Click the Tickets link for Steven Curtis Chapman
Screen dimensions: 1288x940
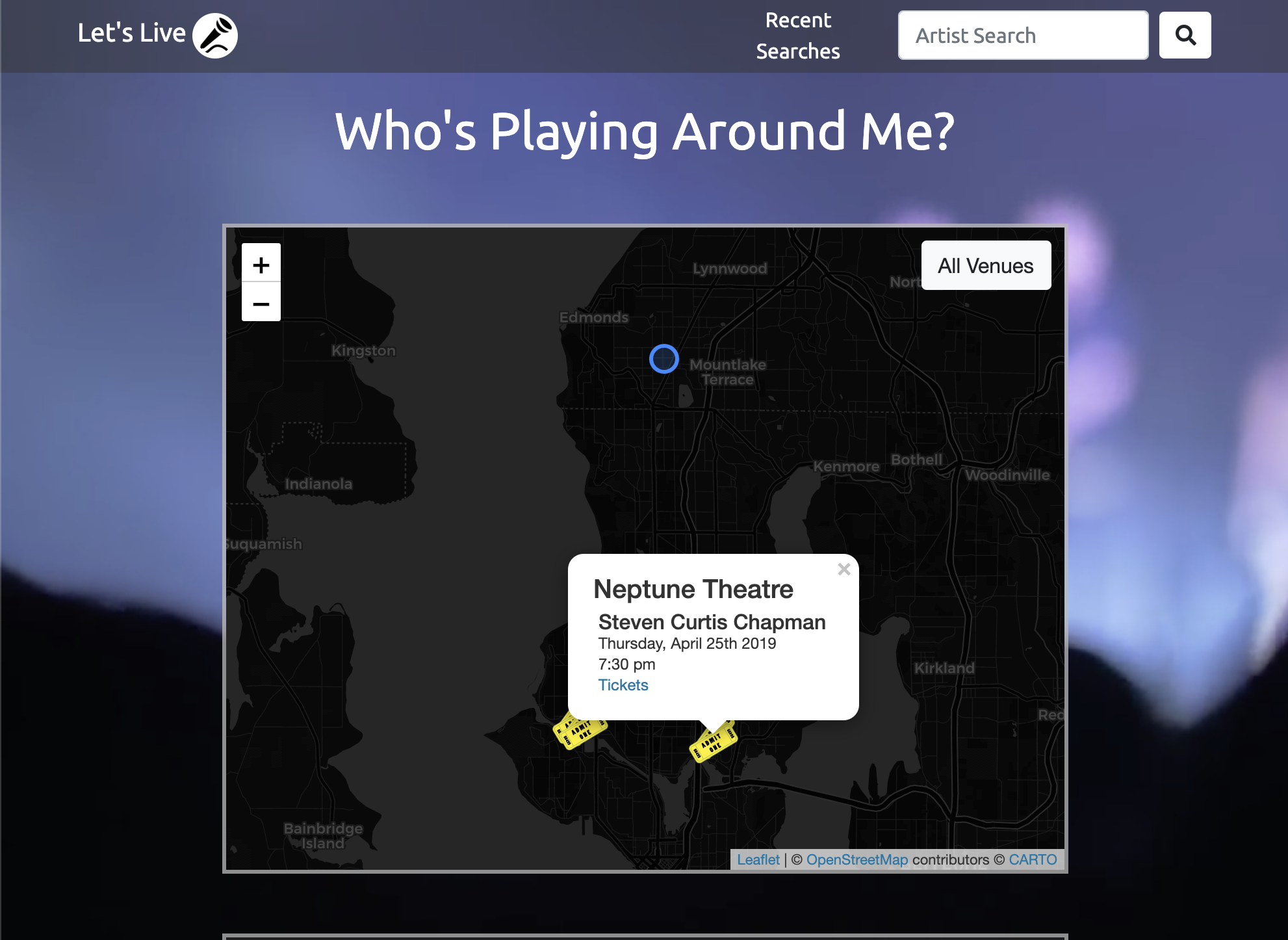(x=623, y=685)
